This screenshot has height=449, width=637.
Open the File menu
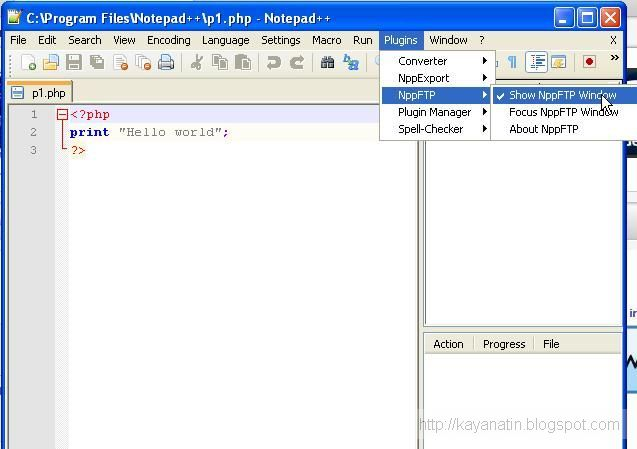point(18,40)
